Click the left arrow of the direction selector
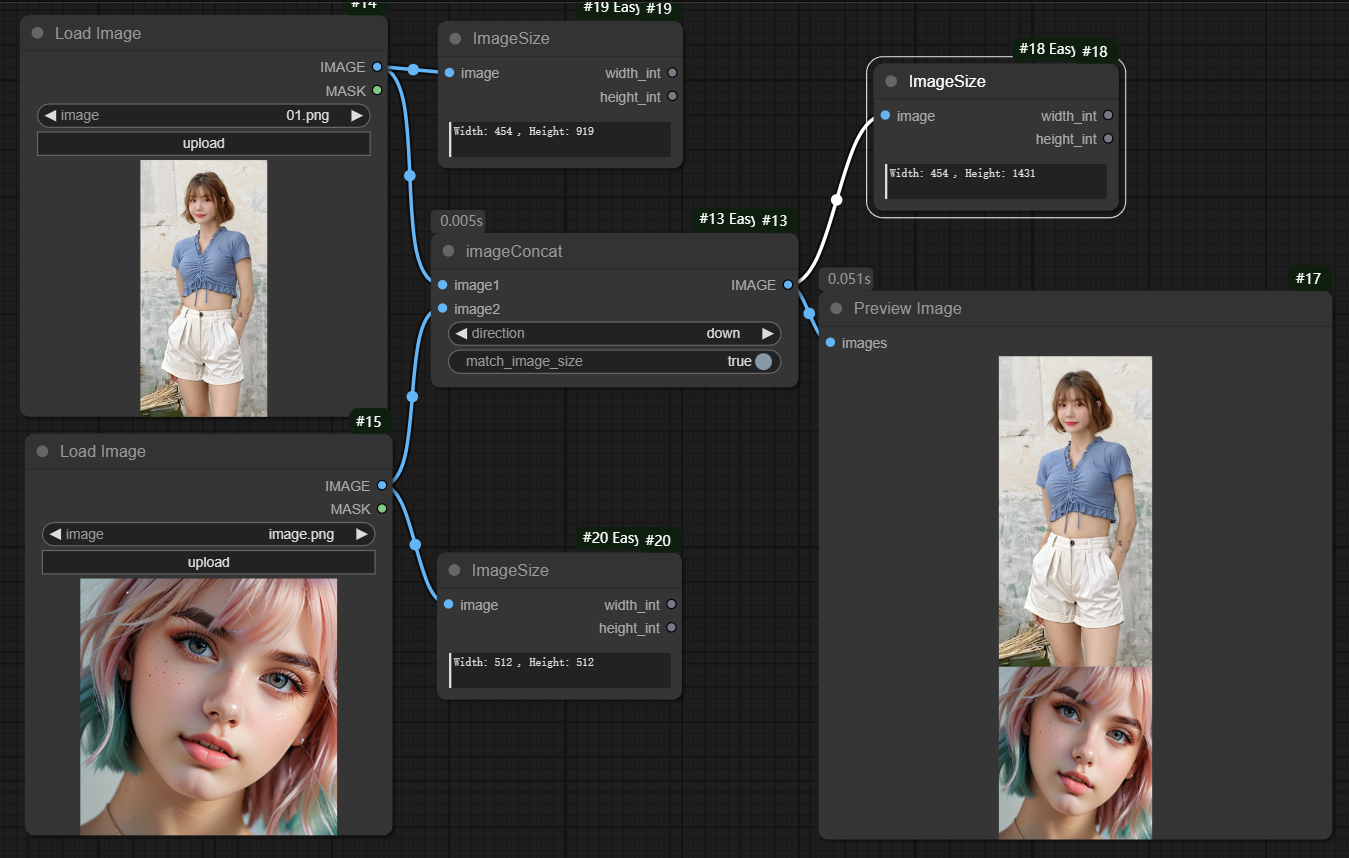This screenshot has height=858, width=1349. tap(461, 333)
